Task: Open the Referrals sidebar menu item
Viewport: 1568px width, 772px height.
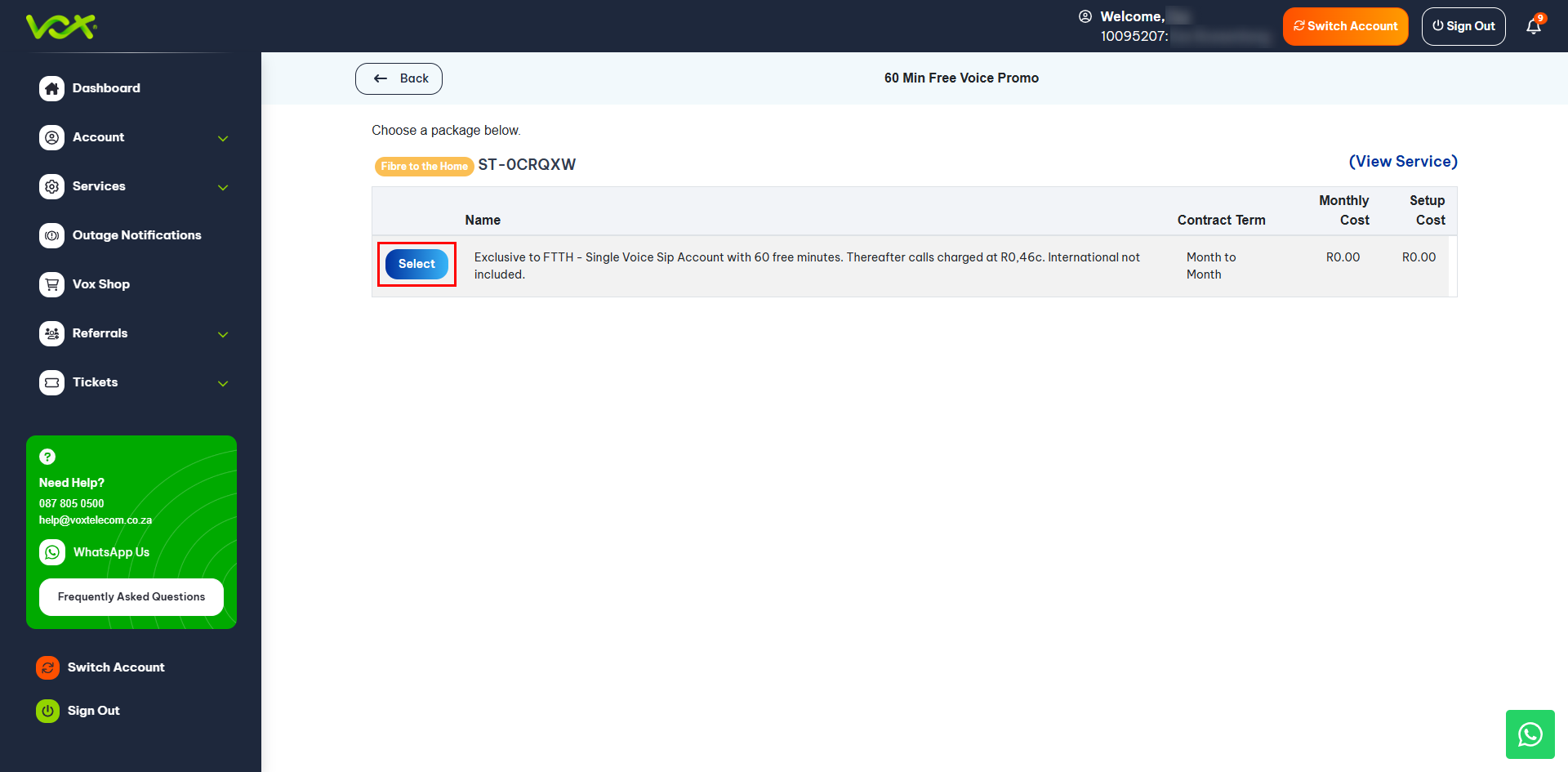Action: click(x=100, y=333)
